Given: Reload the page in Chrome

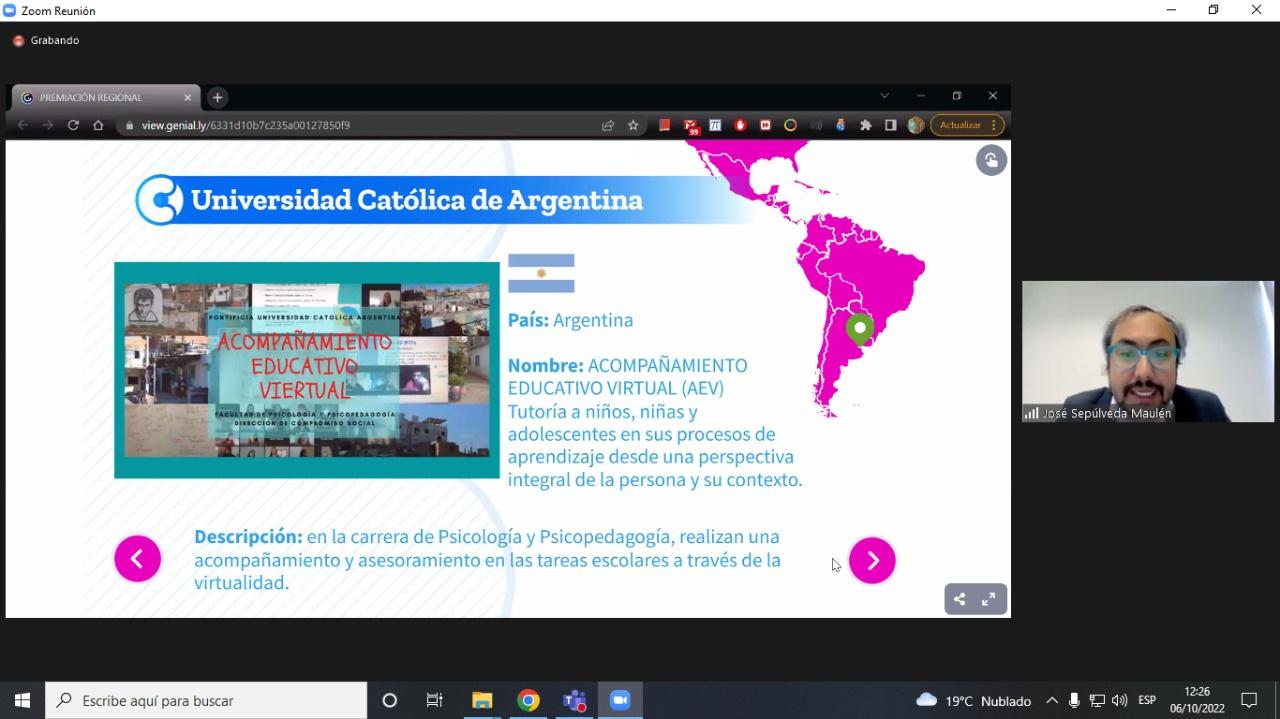Looking at the screenshot, I should (73, 125).
